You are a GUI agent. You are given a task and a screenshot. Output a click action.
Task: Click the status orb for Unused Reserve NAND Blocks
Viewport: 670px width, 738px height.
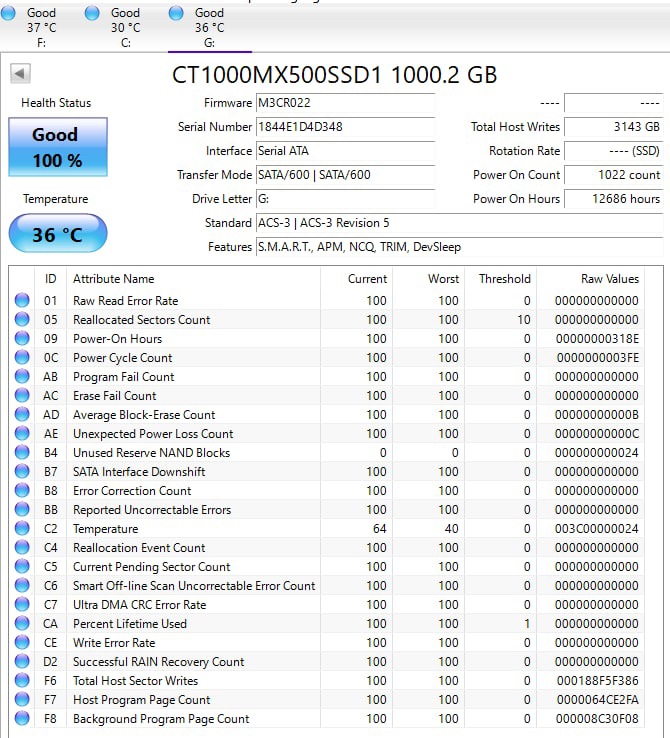tap(22, 452)
